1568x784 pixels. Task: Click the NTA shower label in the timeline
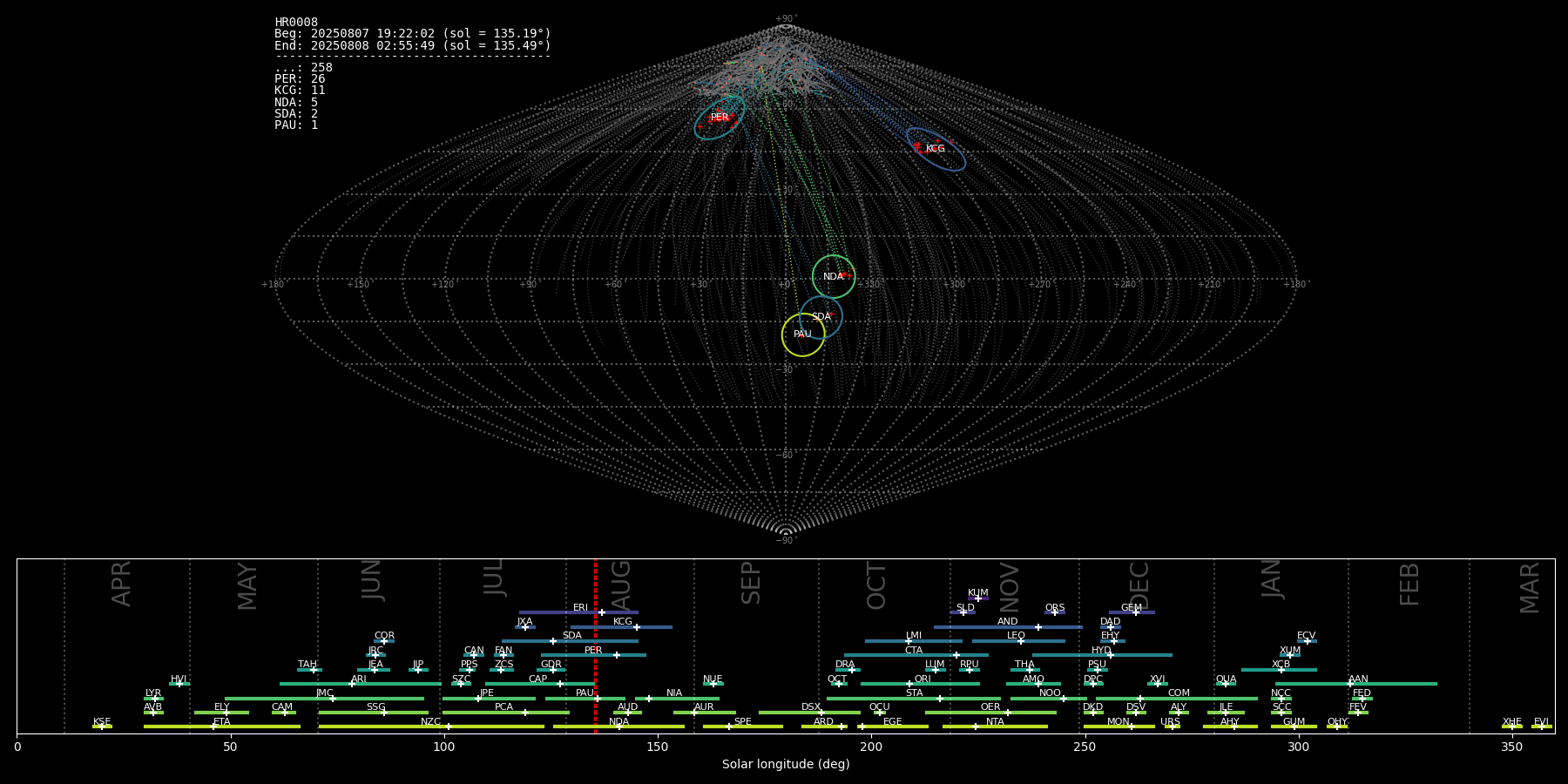click(x=995, y=722)
